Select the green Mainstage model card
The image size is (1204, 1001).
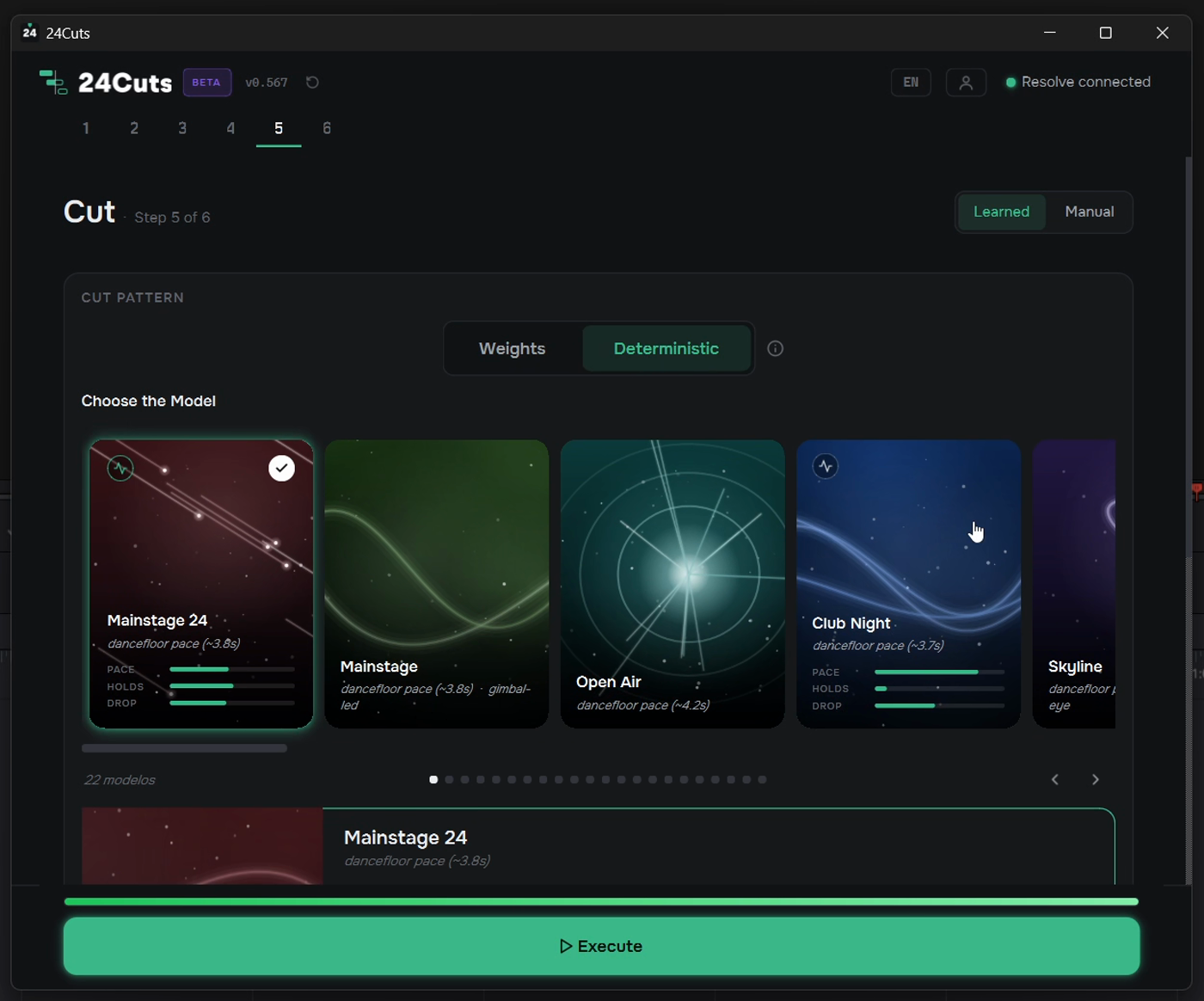click(x=437, y=585)
